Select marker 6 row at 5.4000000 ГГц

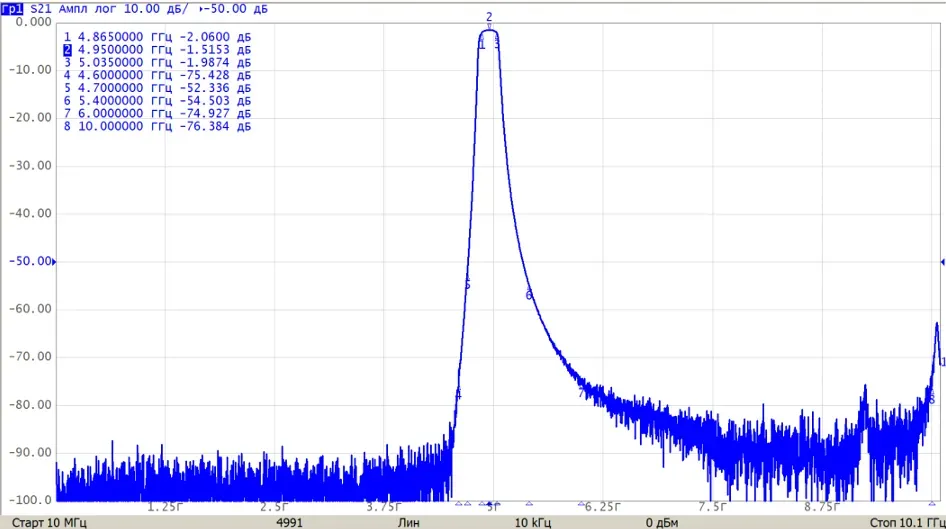click(x=157, y=100)
